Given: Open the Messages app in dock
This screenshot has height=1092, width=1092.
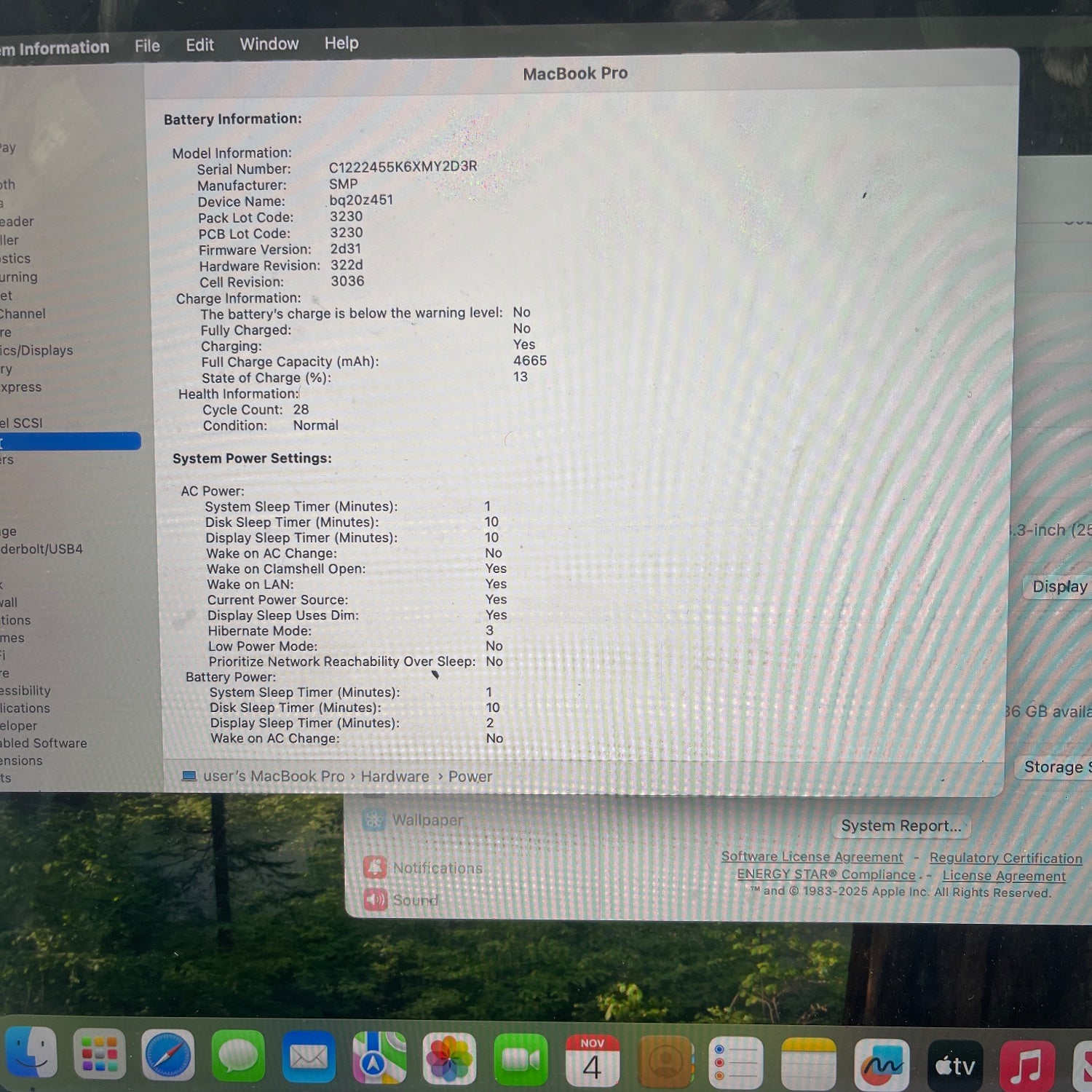Looking at the screenshot, I should [238, 1056].
